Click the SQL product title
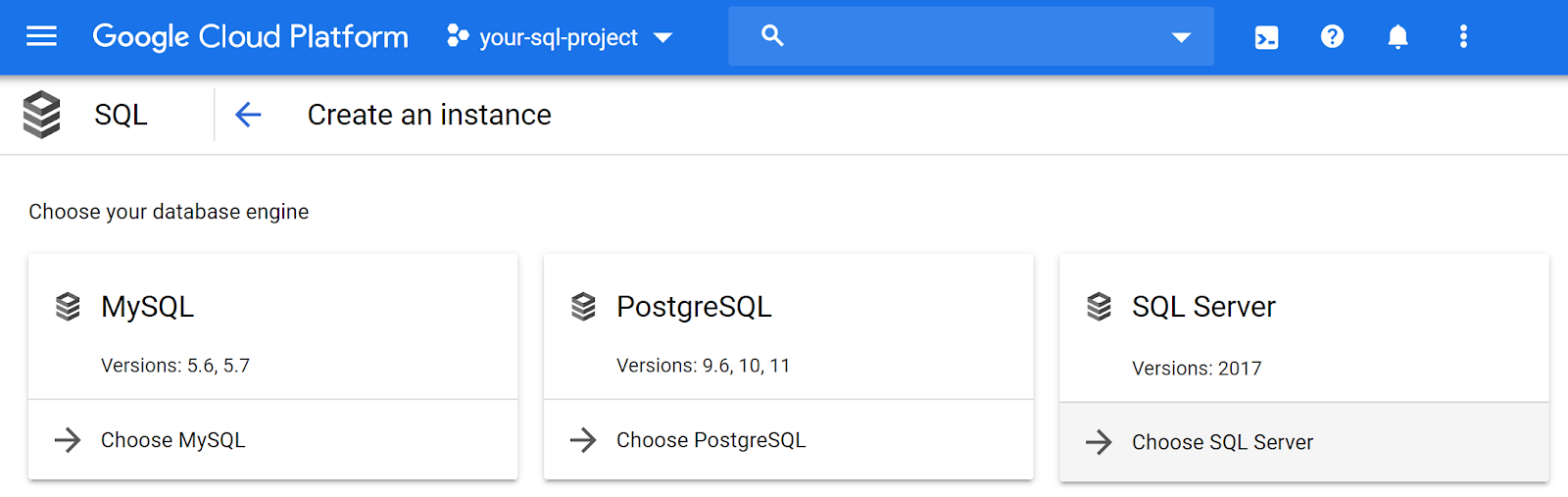This screenshot has width=1568, height=497. click(121, 115)
